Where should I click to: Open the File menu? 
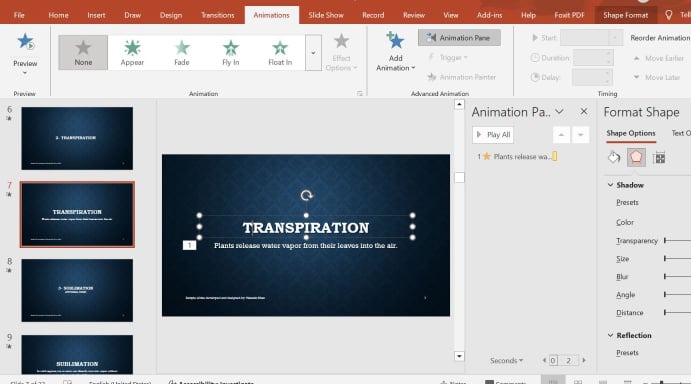(x=19, y=15)
